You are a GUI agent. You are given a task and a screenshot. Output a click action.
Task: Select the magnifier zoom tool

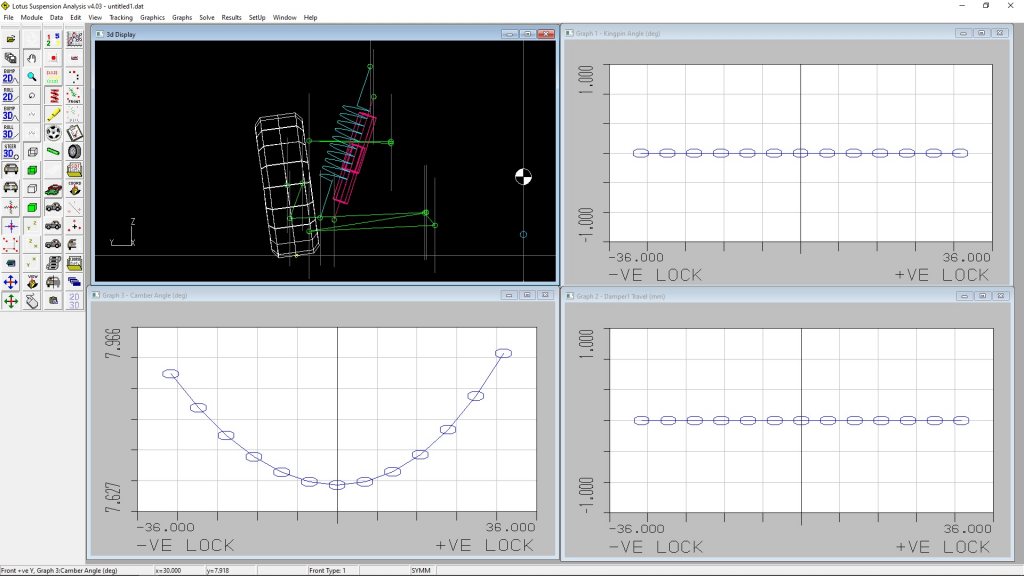(x=31, y=76)
